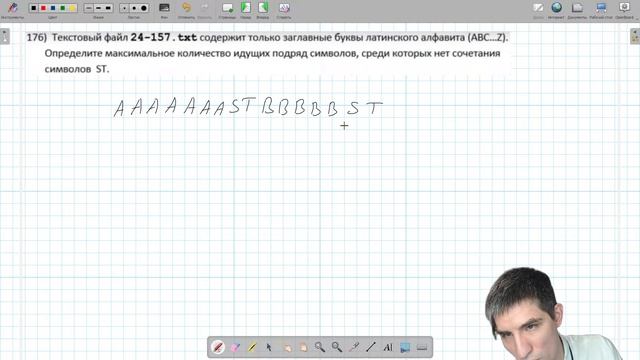Select the Scroll page hand tool

(303, 347)
